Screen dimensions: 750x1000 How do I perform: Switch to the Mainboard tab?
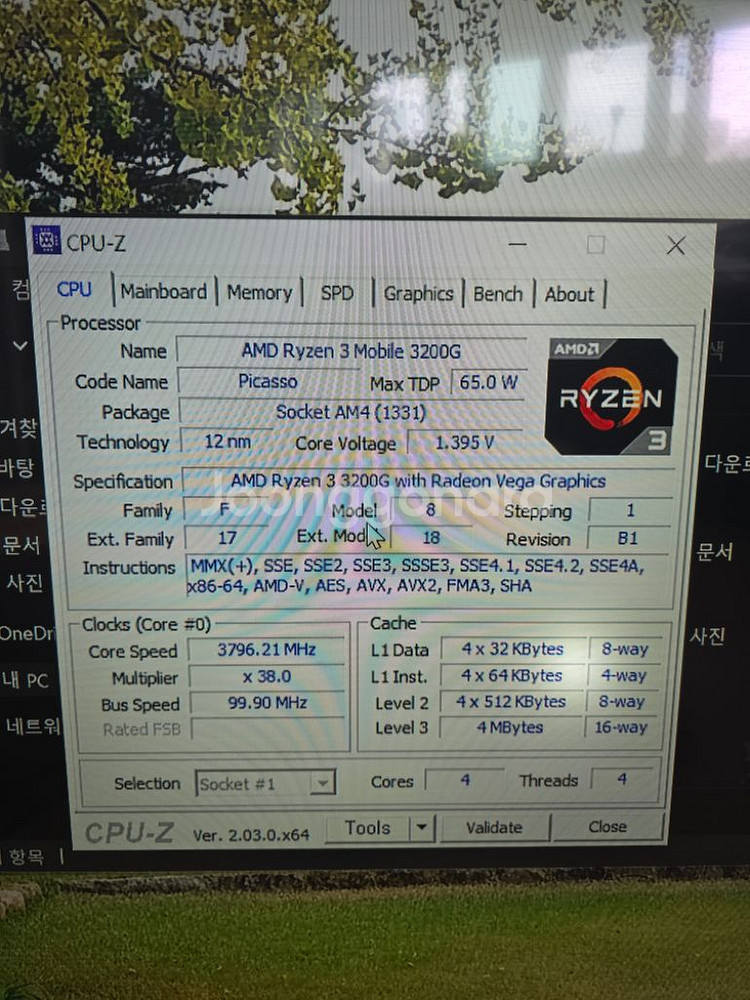(x=164, y=292)
